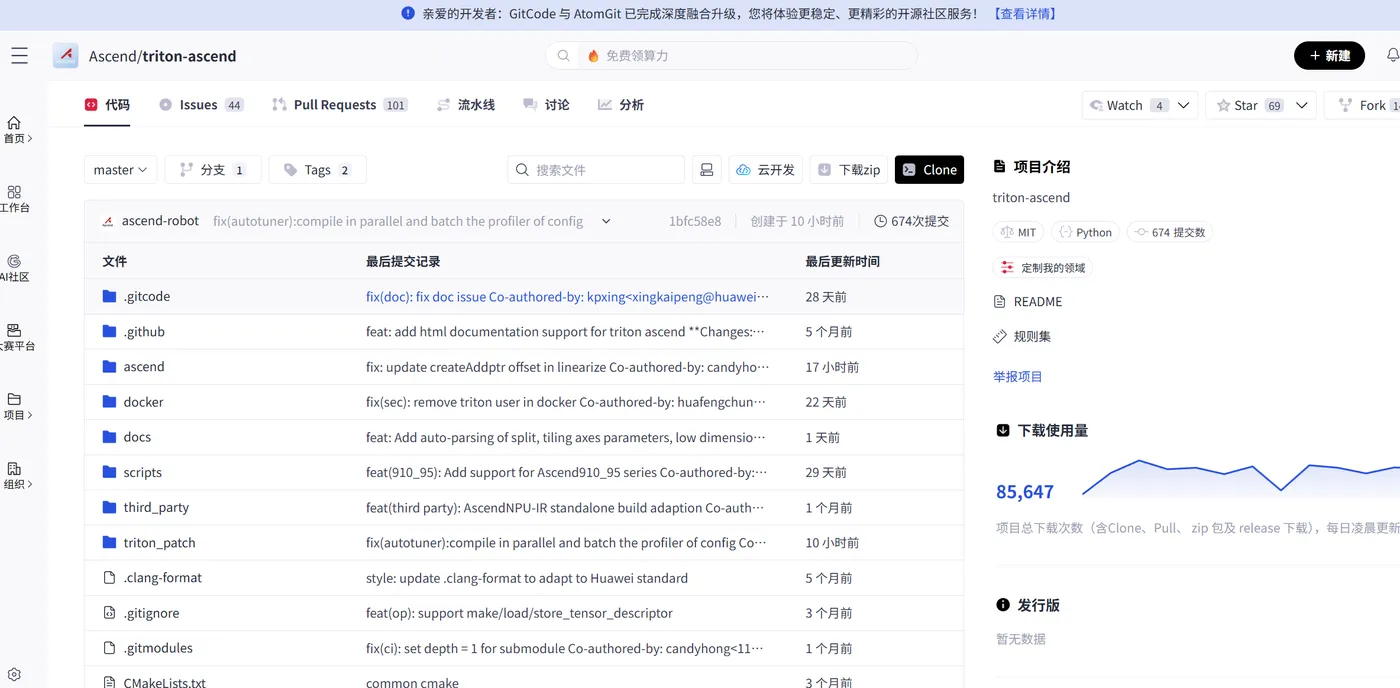
Task: Expand the 项目 sidebar submenu arrow
Action: tap(30, 415)
